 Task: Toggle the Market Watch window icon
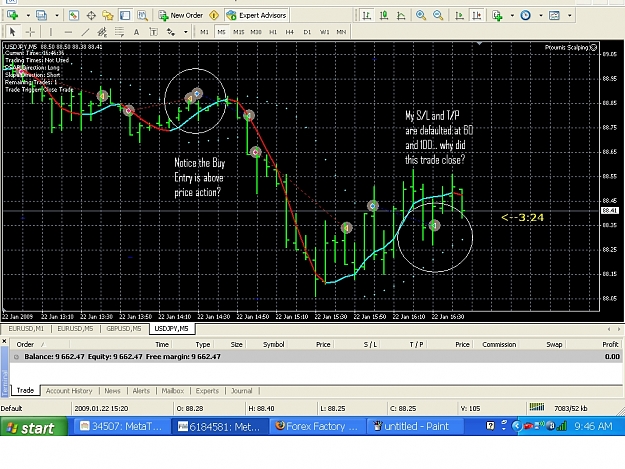click(74, 15)
